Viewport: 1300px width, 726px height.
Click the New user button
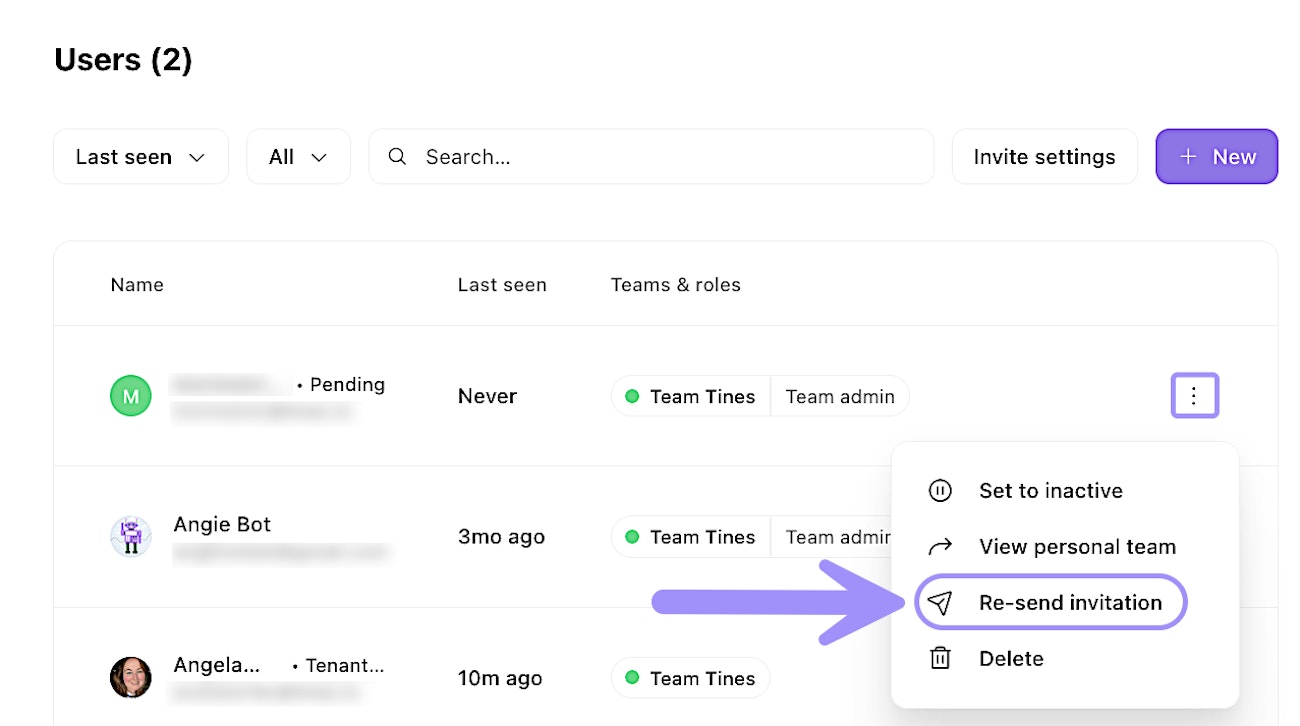pos(1217,157)
